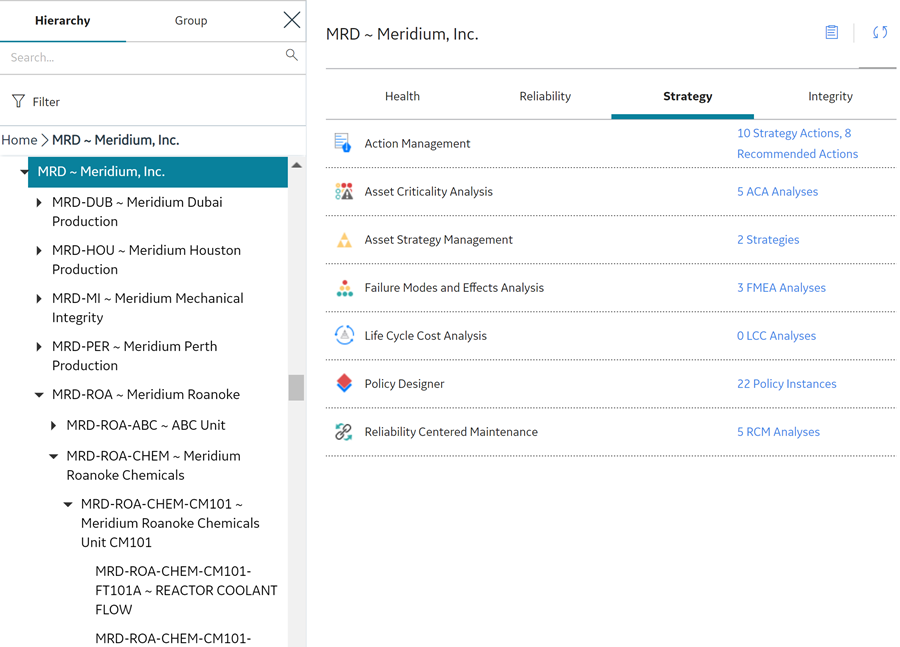Select the Strategy tab
The width and height of the screenshot is (900, 647).
click(x=688, y=96)
